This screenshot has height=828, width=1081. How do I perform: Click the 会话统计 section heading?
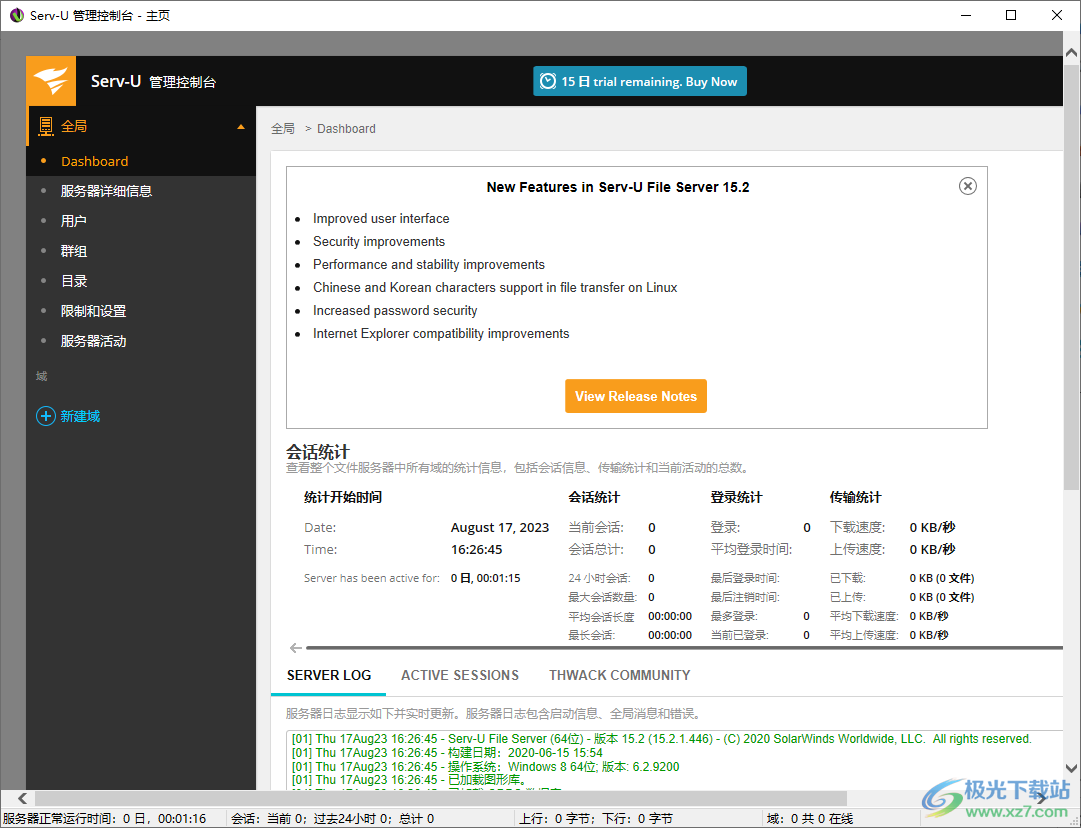(x=318, y=452)
